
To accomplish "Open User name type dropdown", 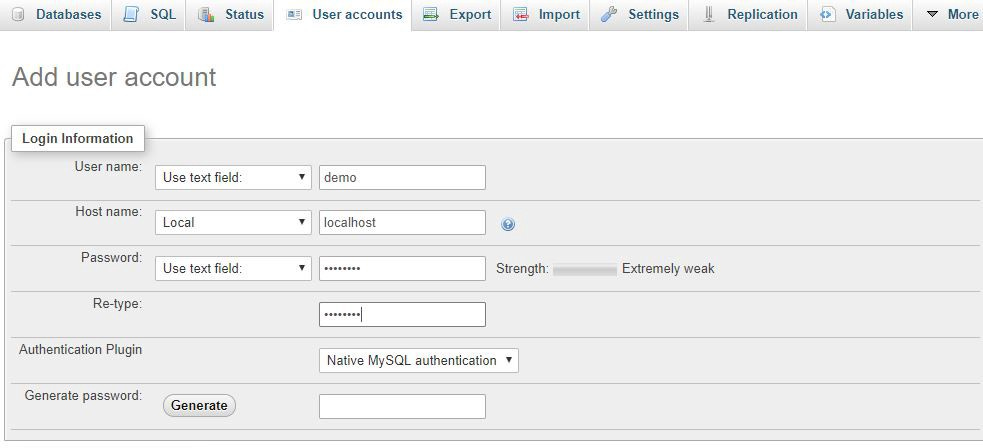I will click(x=233, y=177).
